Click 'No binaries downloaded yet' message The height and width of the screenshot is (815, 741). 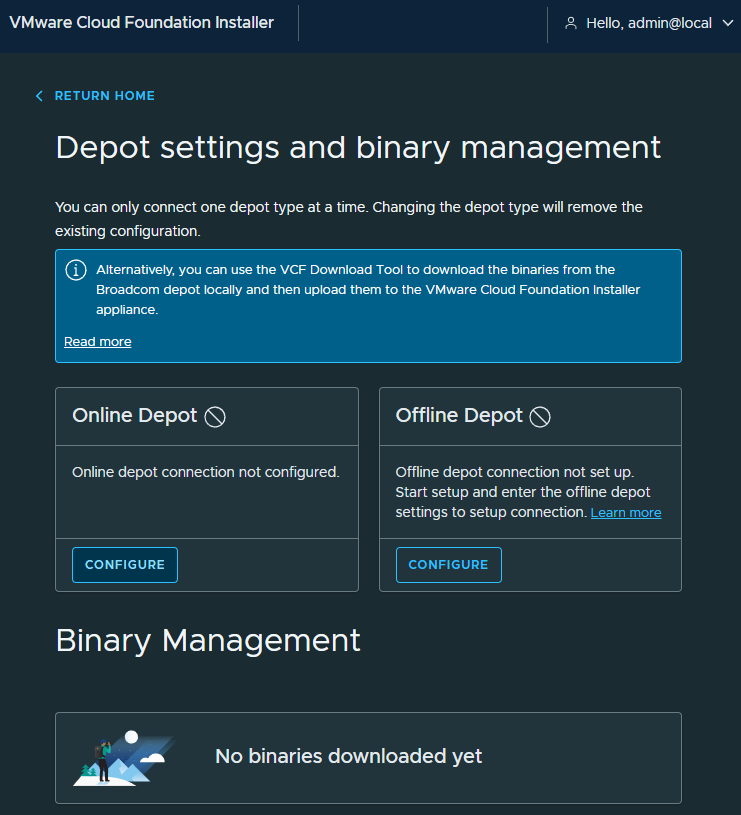(349, 757)
